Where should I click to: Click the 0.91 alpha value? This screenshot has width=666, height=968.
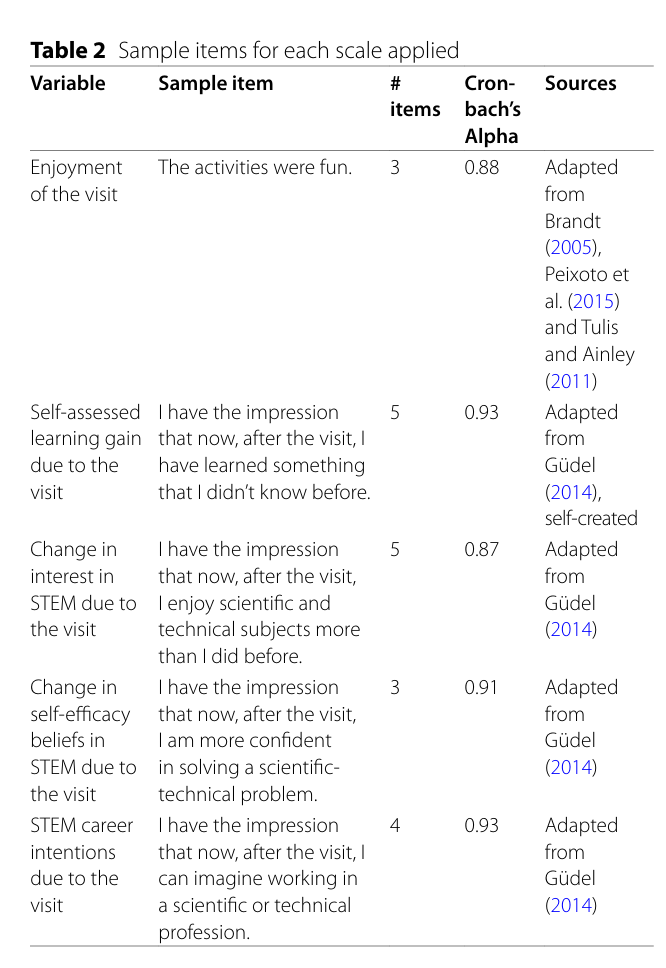[481, 688]
